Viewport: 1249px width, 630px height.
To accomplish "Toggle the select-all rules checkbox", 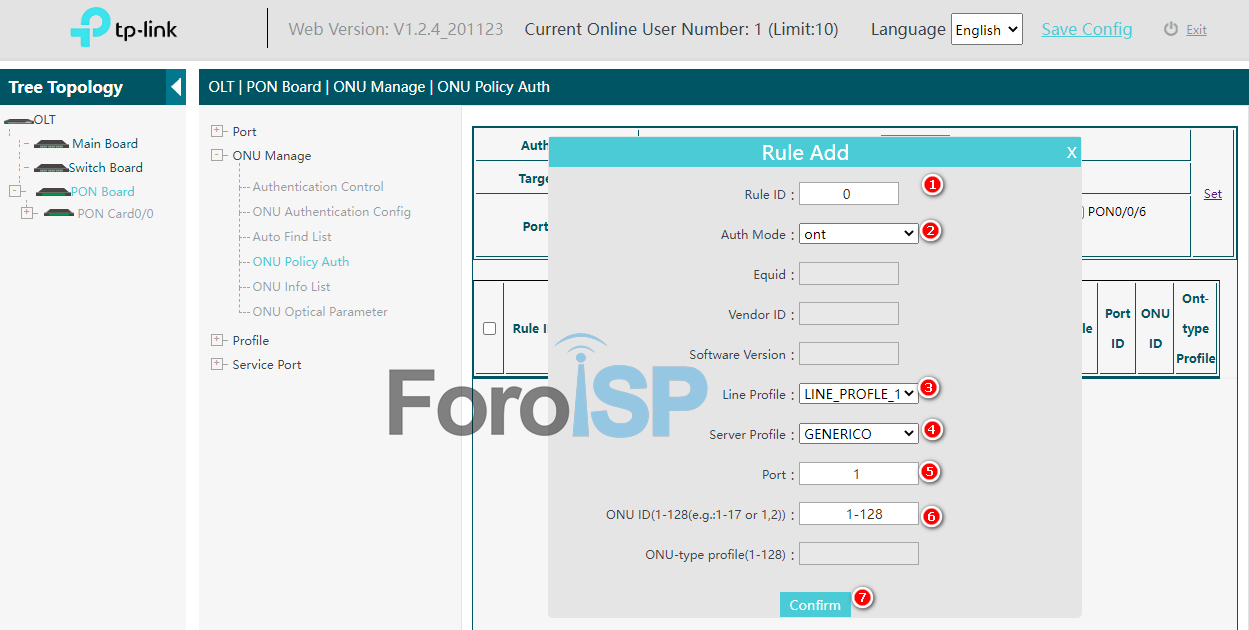I will pyautogui.click(x=489, y=328).
